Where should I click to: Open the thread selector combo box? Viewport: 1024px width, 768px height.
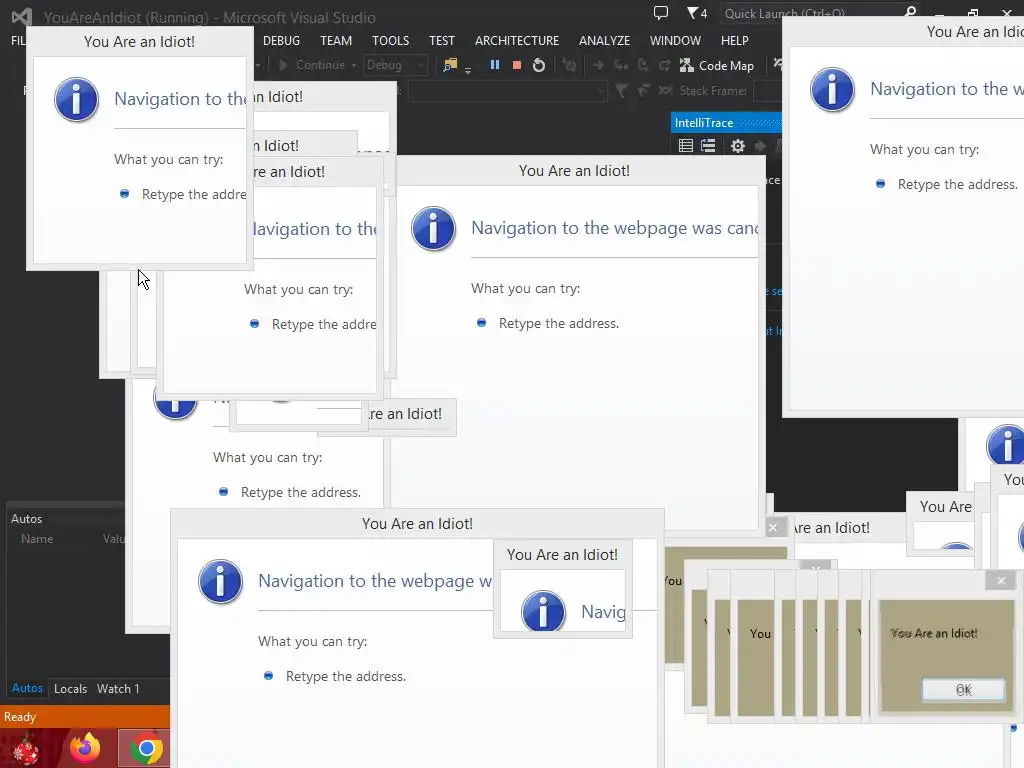tap(507, 91)
